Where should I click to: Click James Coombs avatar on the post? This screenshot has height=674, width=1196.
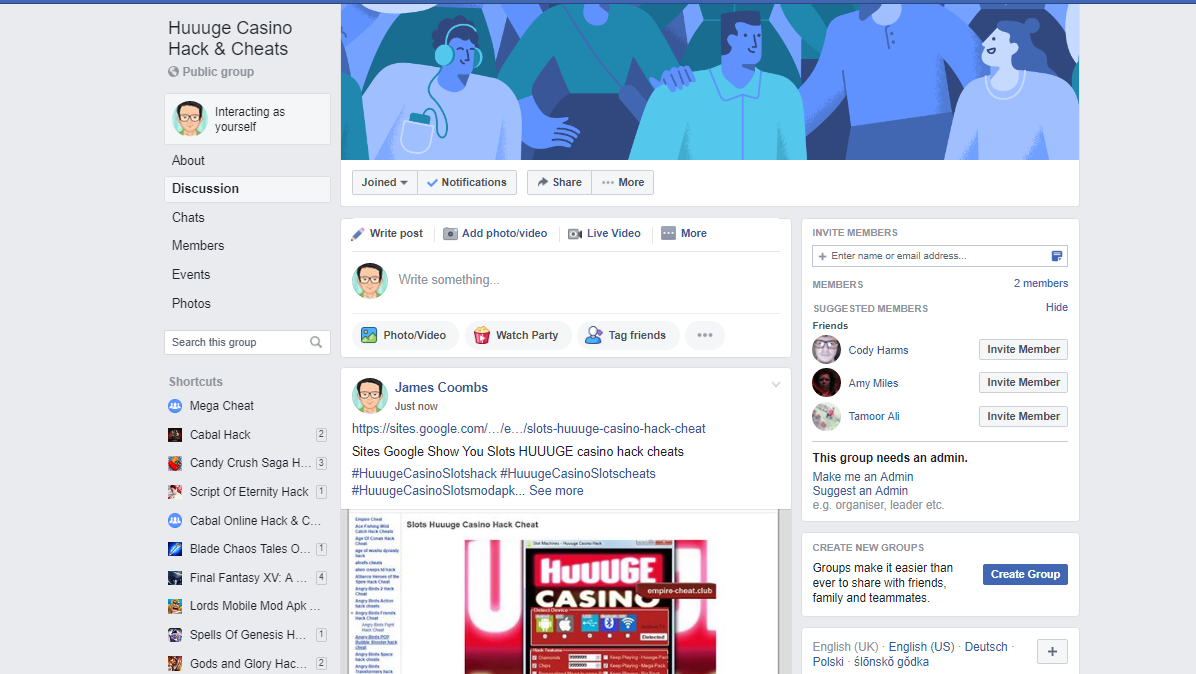pos(370,396)
